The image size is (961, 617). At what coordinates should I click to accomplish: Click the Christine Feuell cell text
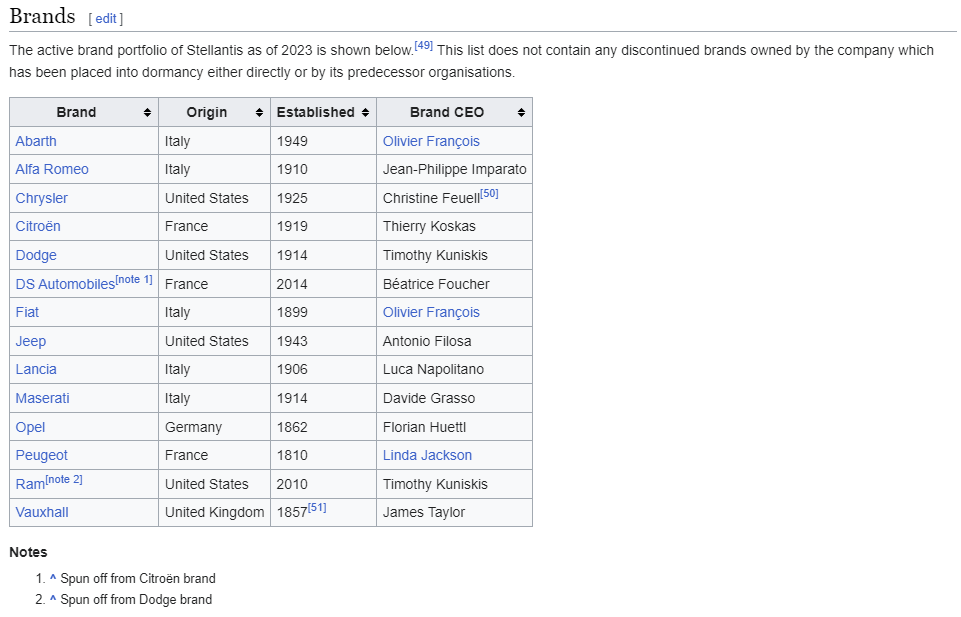click(x=431, y=198)
